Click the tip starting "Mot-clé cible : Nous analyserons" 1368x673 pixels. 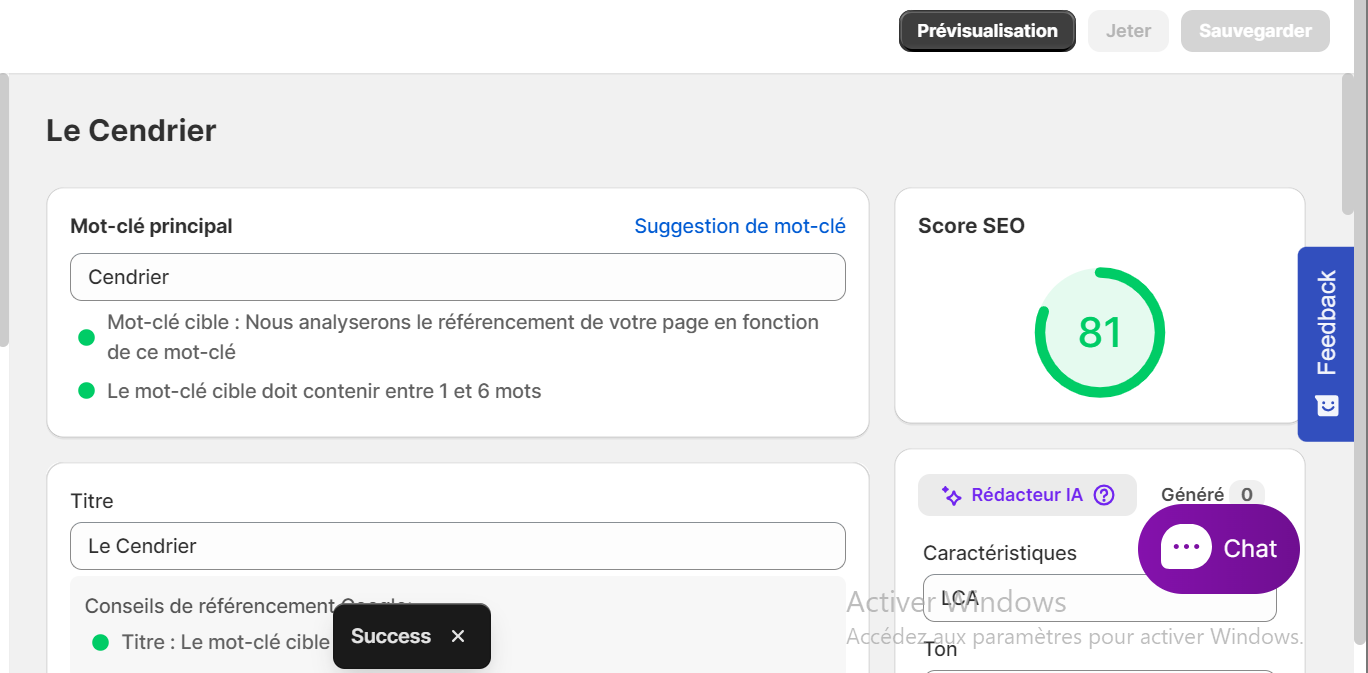click(x=463, y=337)
